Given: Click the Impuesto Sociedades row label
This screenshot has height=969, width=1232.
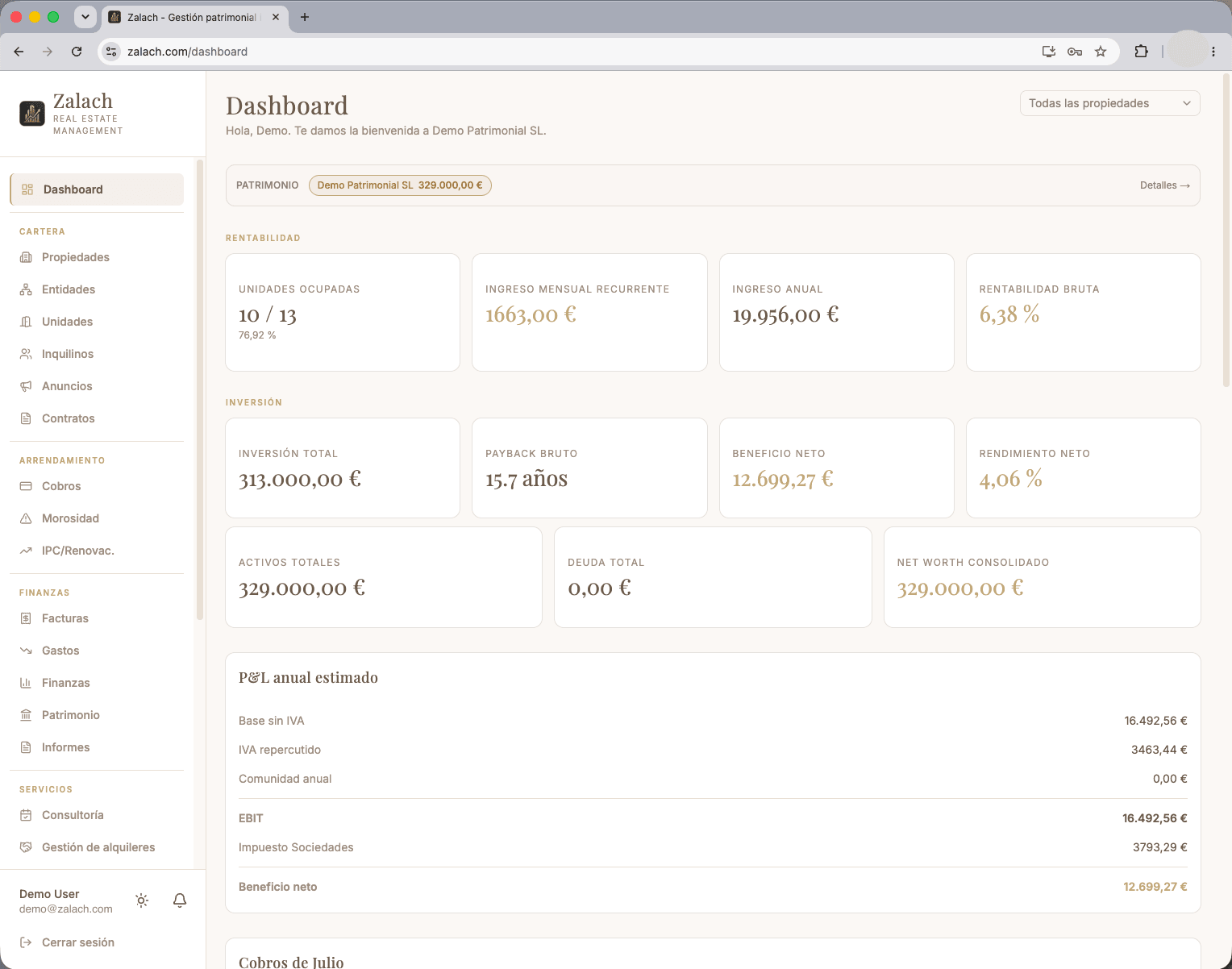Looking at the screenshot, I should pyautogui.click(x=296, y=847).
